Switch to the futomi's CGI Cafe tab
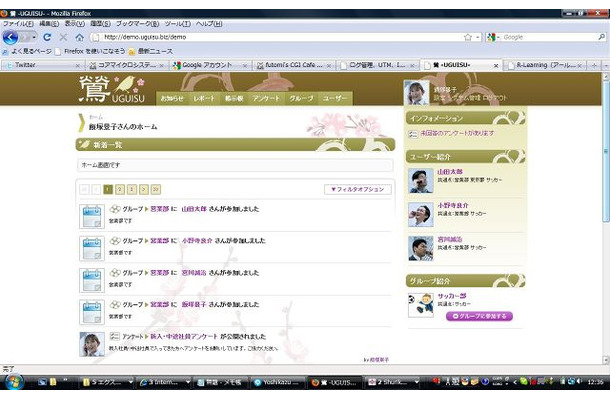 [x=294, y=65]
